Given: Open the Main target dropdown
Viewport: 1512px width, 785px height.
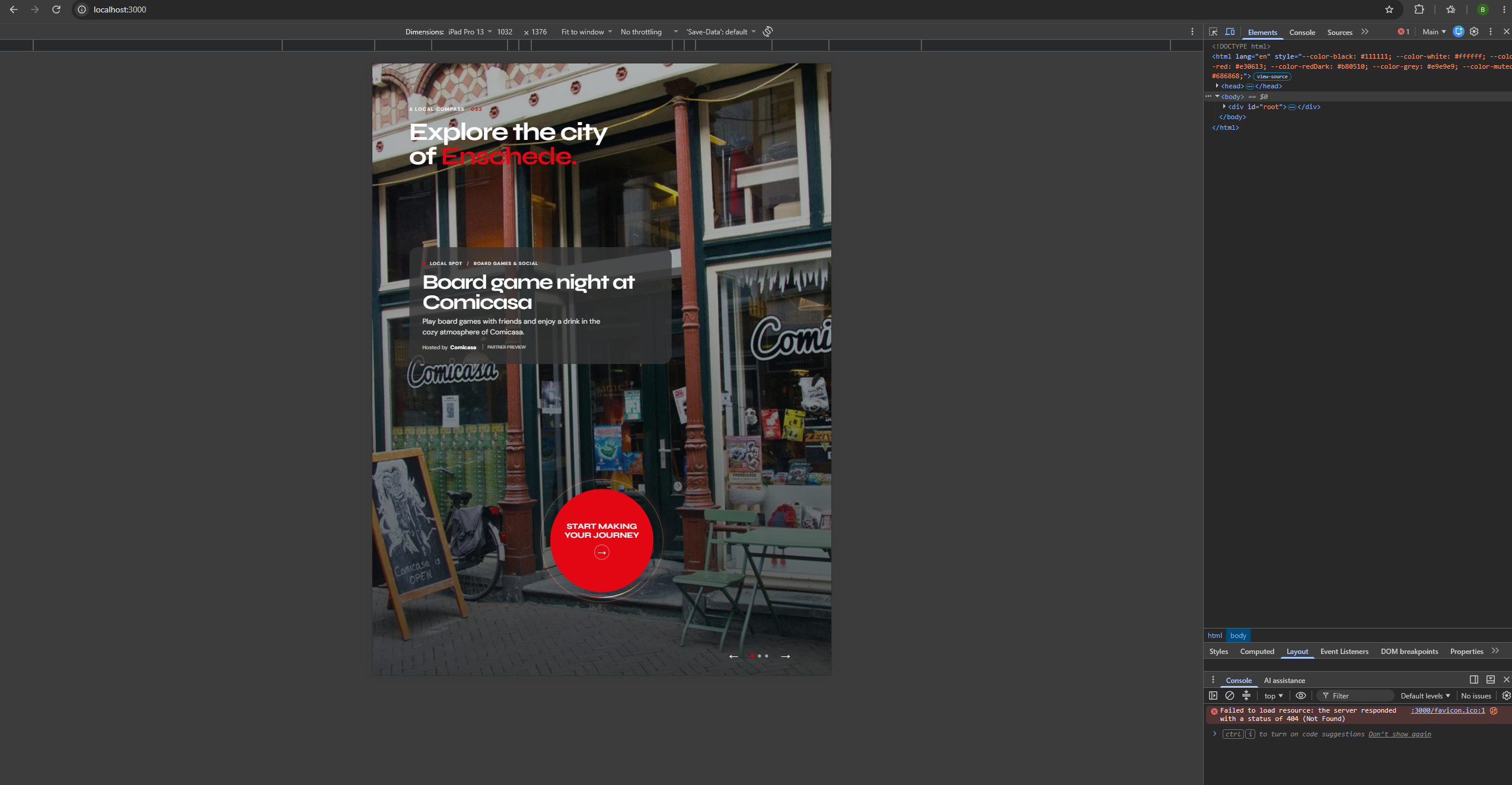Looking at the screenshot, I should (1434, 32).
